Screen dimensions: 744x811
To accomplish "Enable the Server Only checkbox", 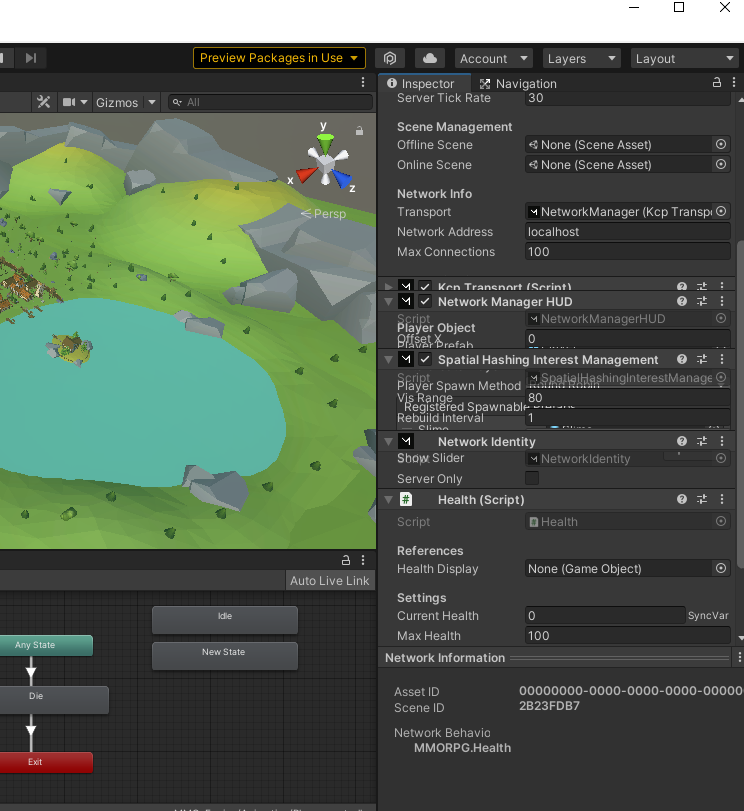I will point(532,479).
